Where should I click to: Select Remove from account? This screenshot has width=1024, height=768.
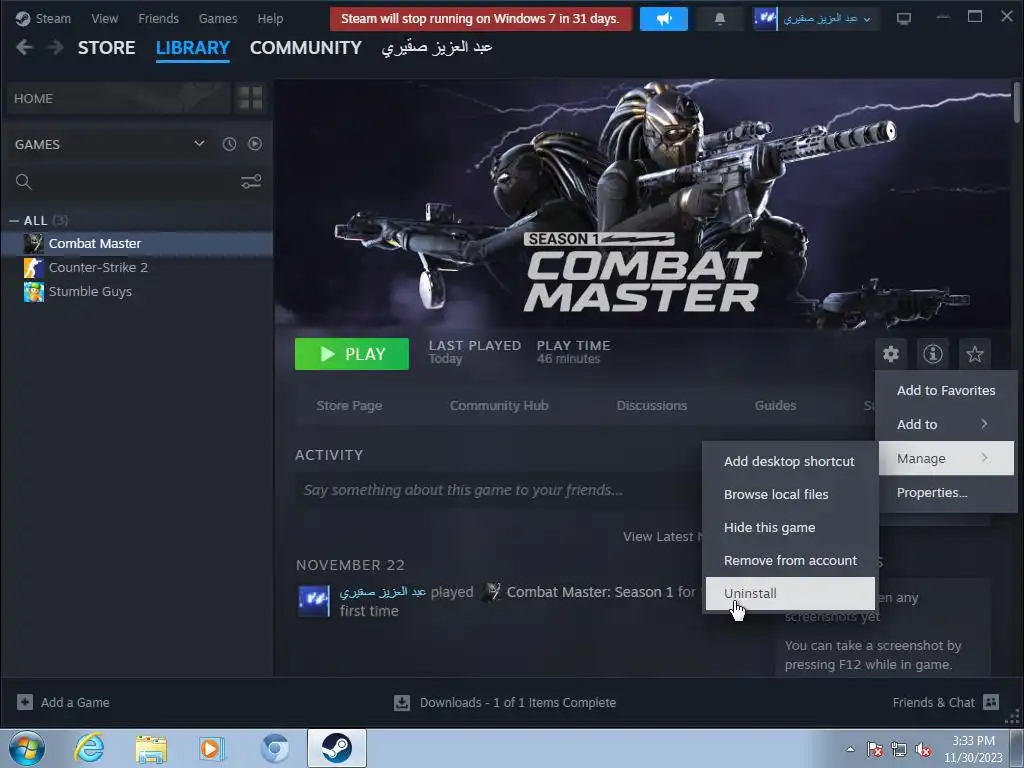[x=790, y=560]
